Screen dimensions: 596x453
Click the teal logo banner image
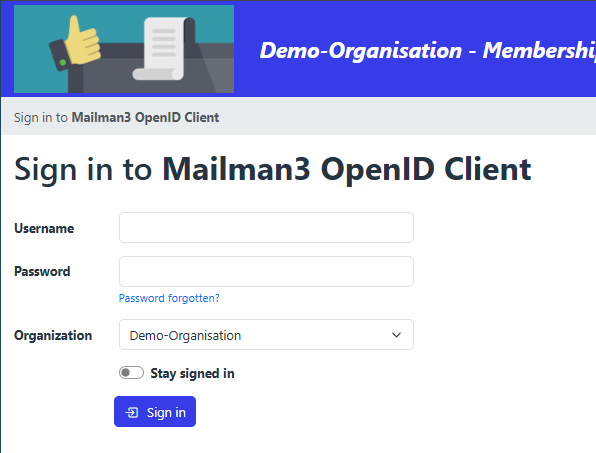coord(124,49)
